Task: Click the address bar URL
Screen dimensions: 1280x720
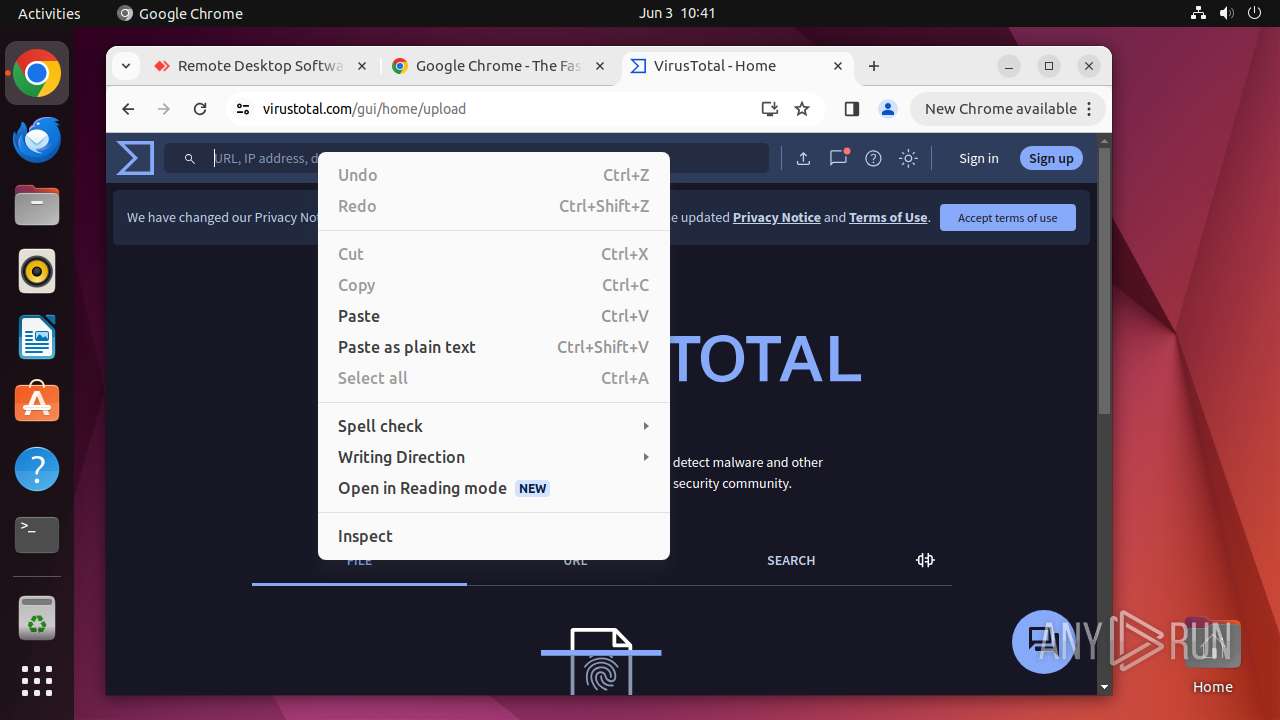Action: (364, 109)
